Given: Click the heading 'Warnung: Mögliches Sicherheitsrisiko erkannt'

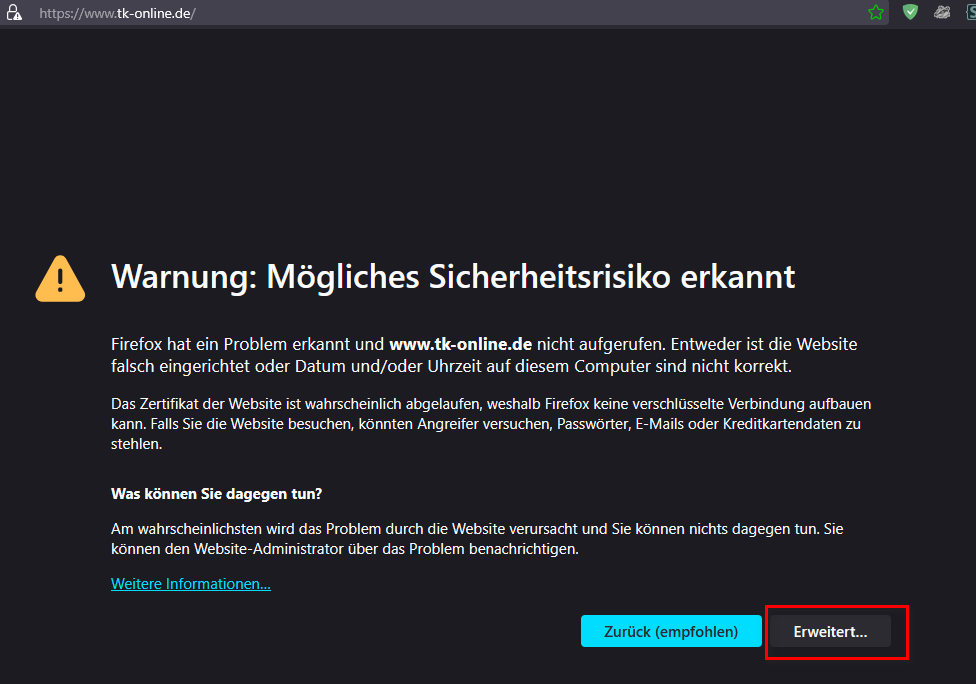Looking at the screenshot, I should 453,276.
